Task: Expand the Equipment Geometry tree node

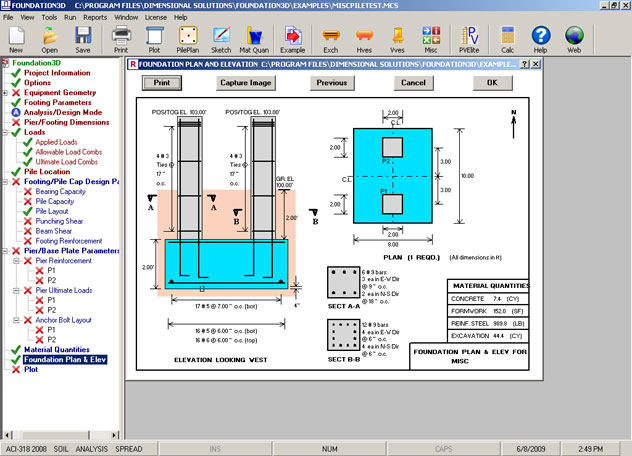Action: pyautogui.click(x=5, y=93)
